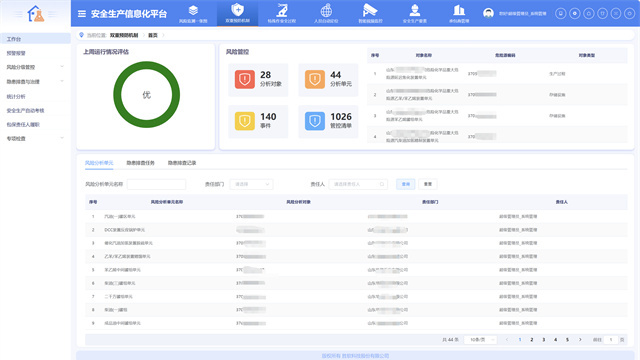Expand the 风险分级管控 sidebar menu

tap(35, 67)
